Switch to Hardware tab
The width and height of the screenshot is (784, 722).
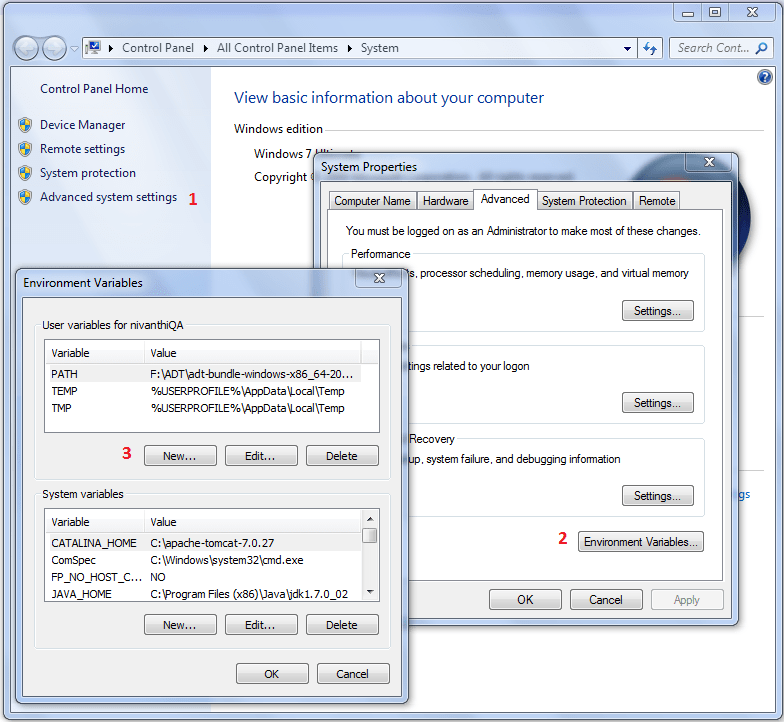pos(445,201)
